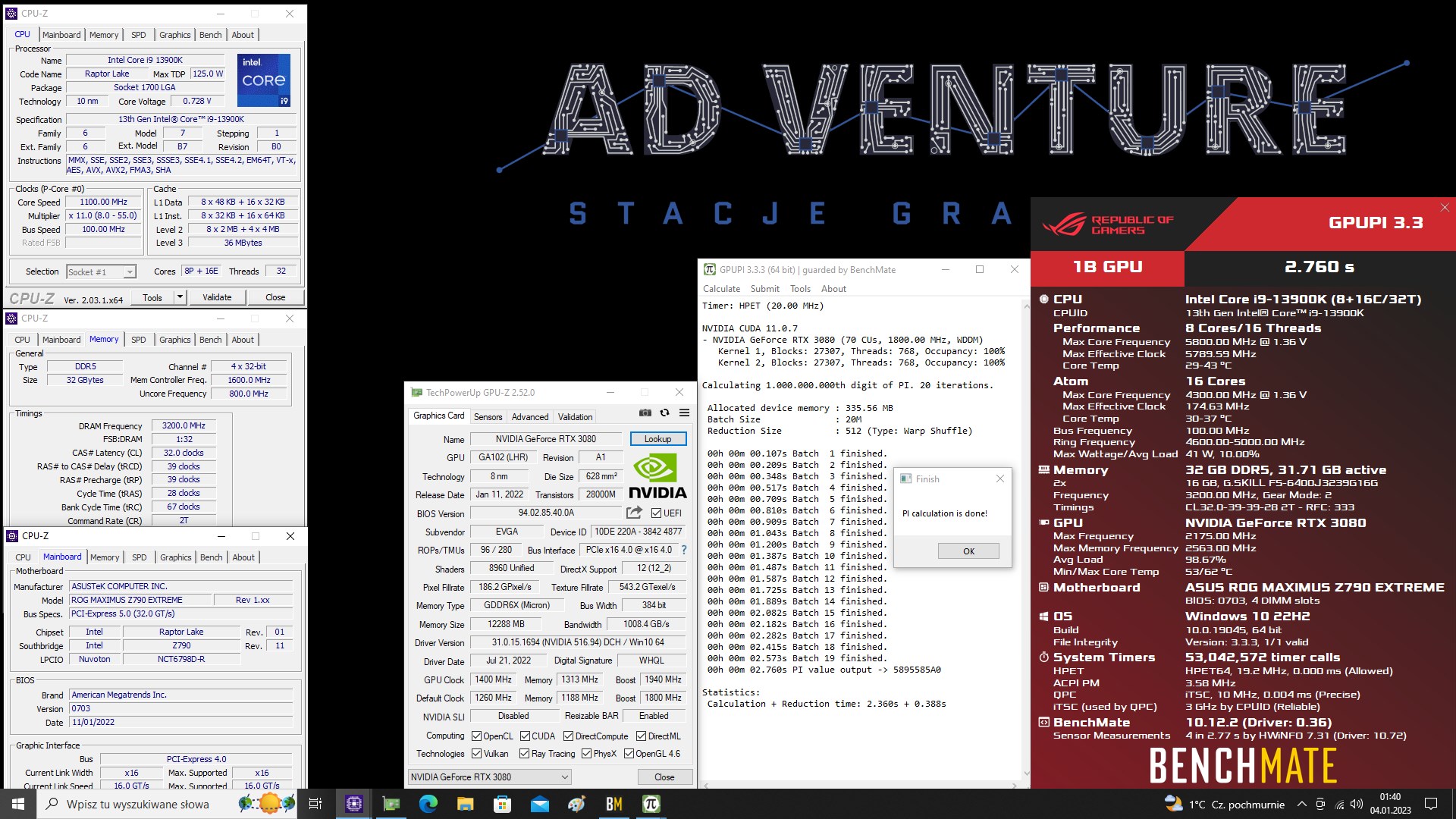Screen dimensions: 1456x819
Task: Open the notification center icon
Action: (1431, 804)
